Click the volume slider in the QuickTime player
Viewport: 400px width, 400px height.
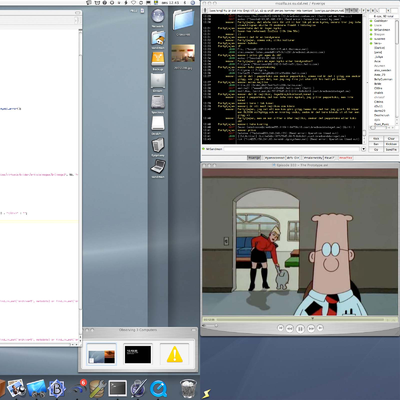pyautogui.click(x=211, y=325)
